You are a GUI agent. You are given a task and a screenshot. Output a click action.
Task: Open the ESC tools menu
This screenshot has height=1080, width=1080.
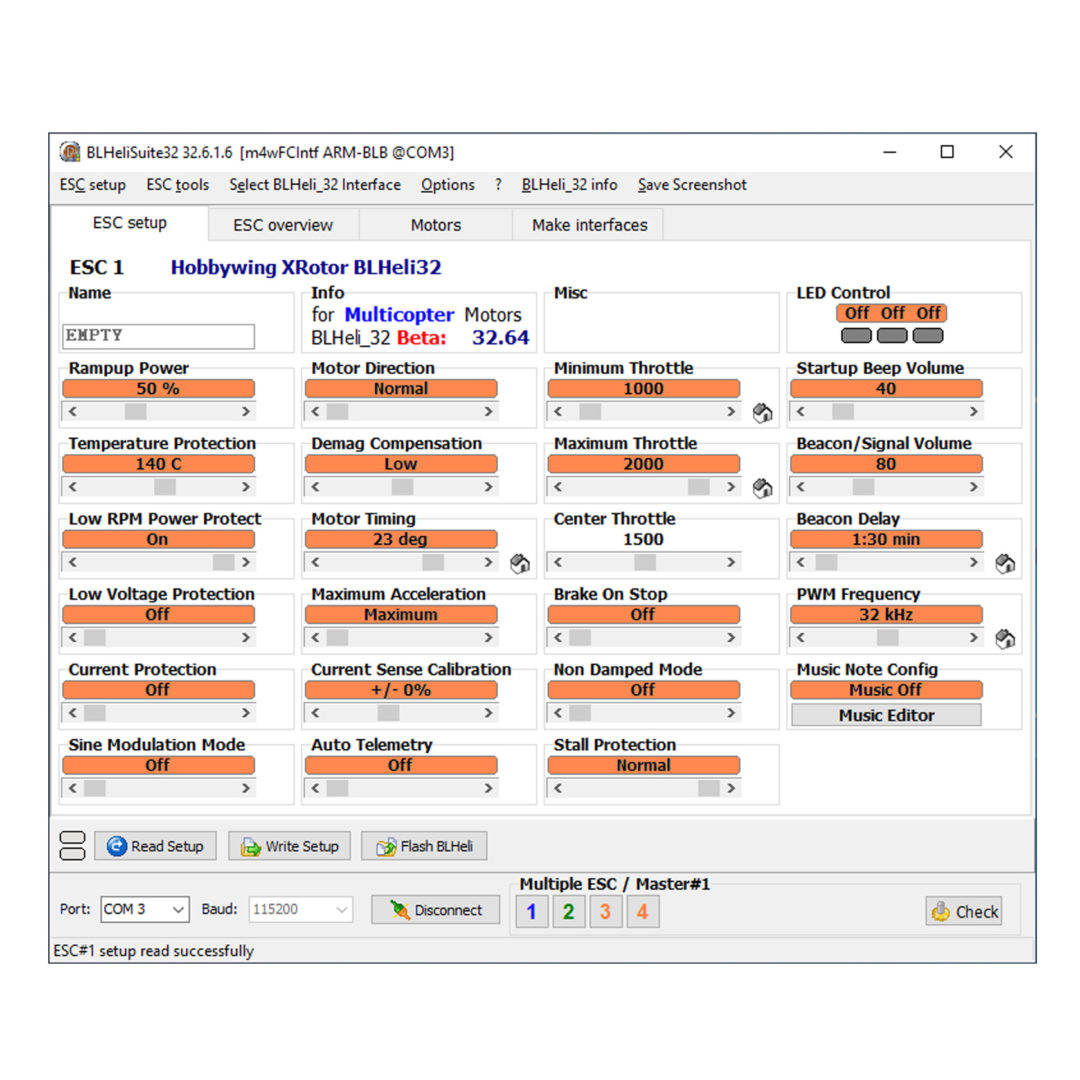178,185
